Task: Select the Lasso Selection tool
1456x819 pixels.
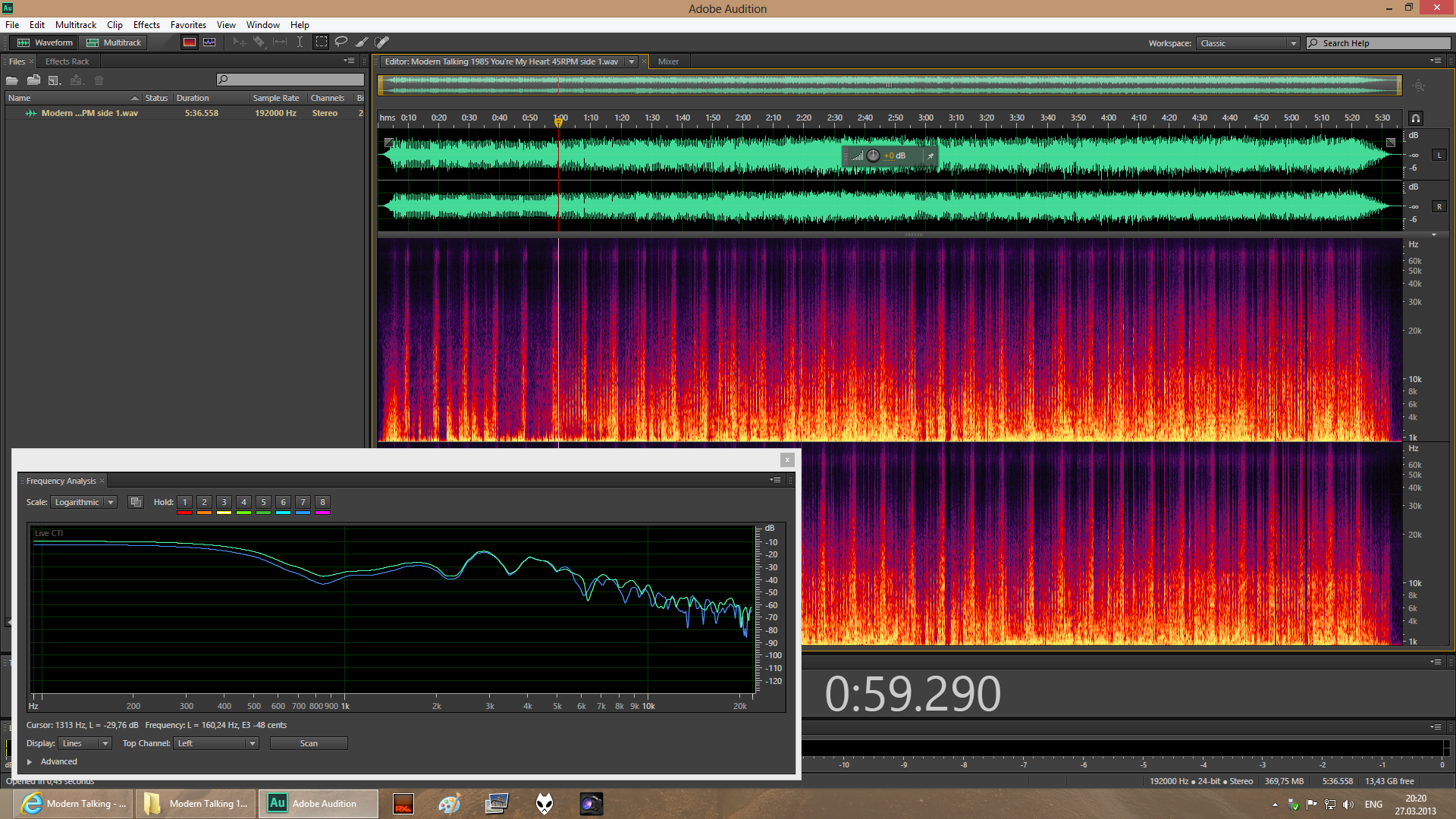Action: tap(341, 42)
